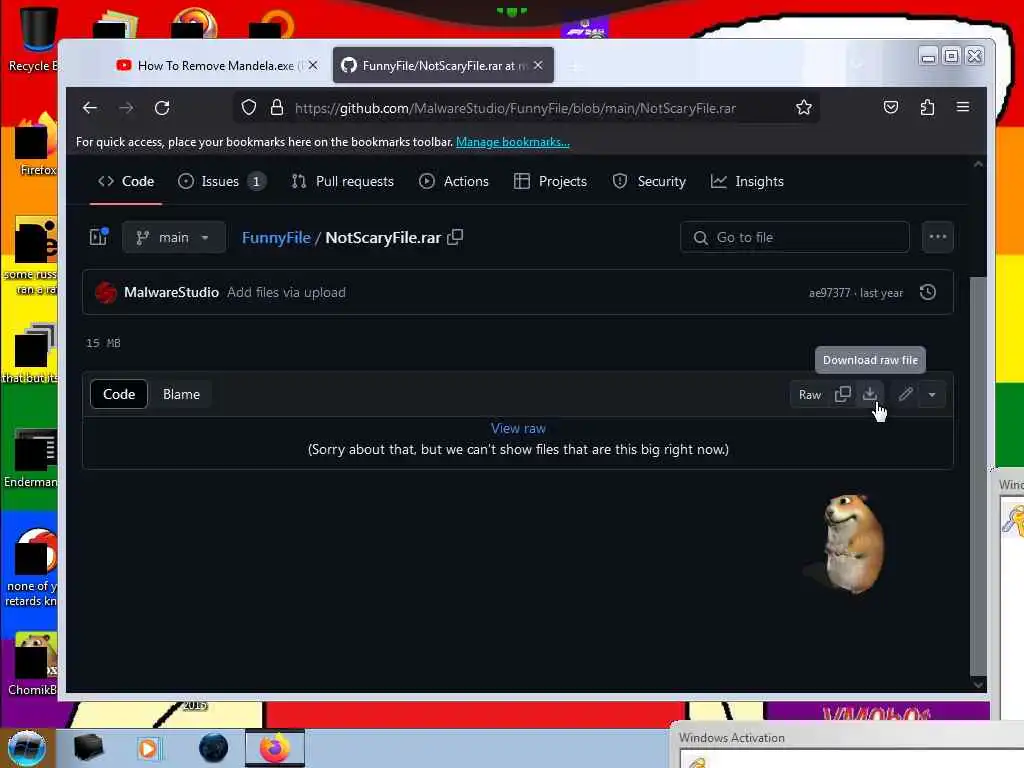Open the FunnyFile repository breadcrumb link
This screenshot has width=1024, height=768.
click(276, 238)
